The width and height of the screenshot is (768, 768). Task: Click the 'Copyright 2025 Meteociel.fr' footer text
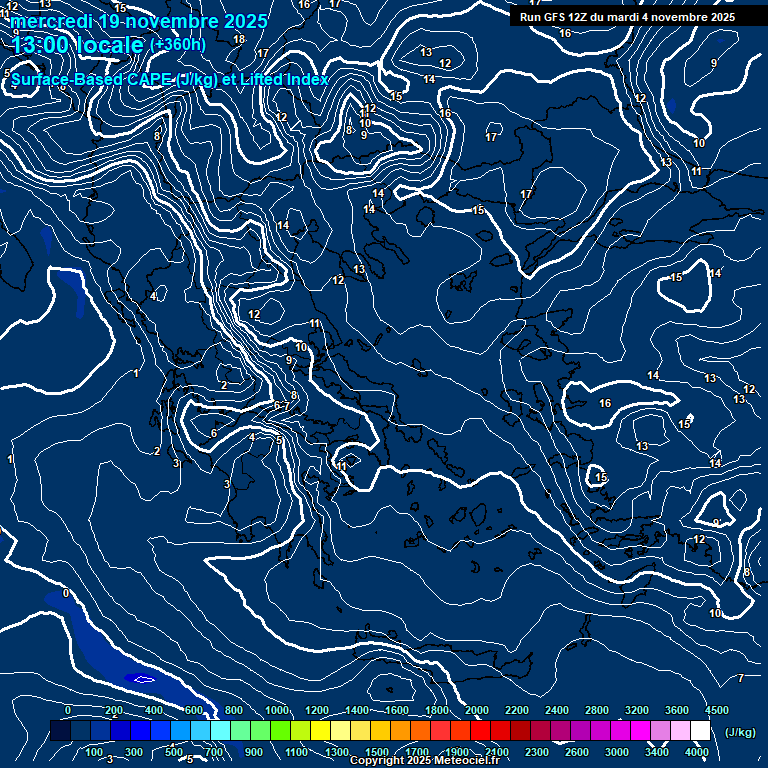pyautogui.click(x=425, y=760)
